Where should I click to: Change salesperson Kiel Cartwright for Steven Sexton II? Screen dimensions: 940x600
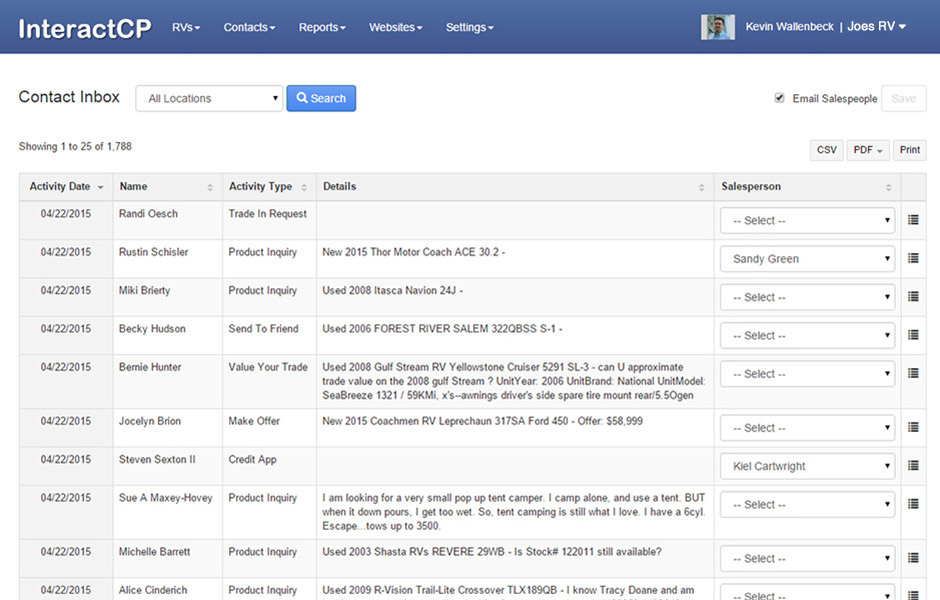[808, 466]
